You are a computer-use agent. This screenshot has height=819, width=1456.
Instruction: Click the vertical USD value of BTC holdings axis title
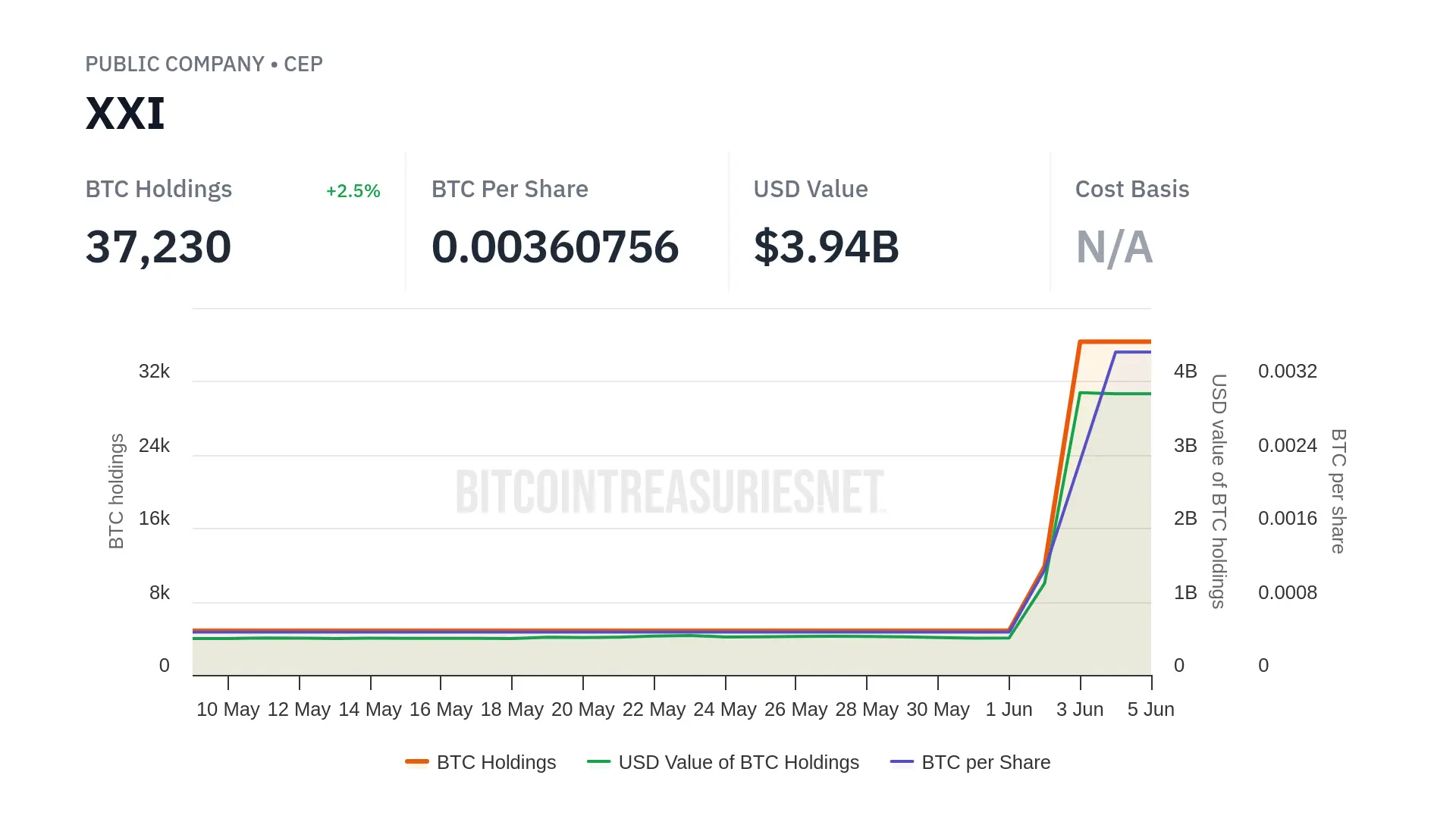pyautogui.click(x=1219, y=491)
